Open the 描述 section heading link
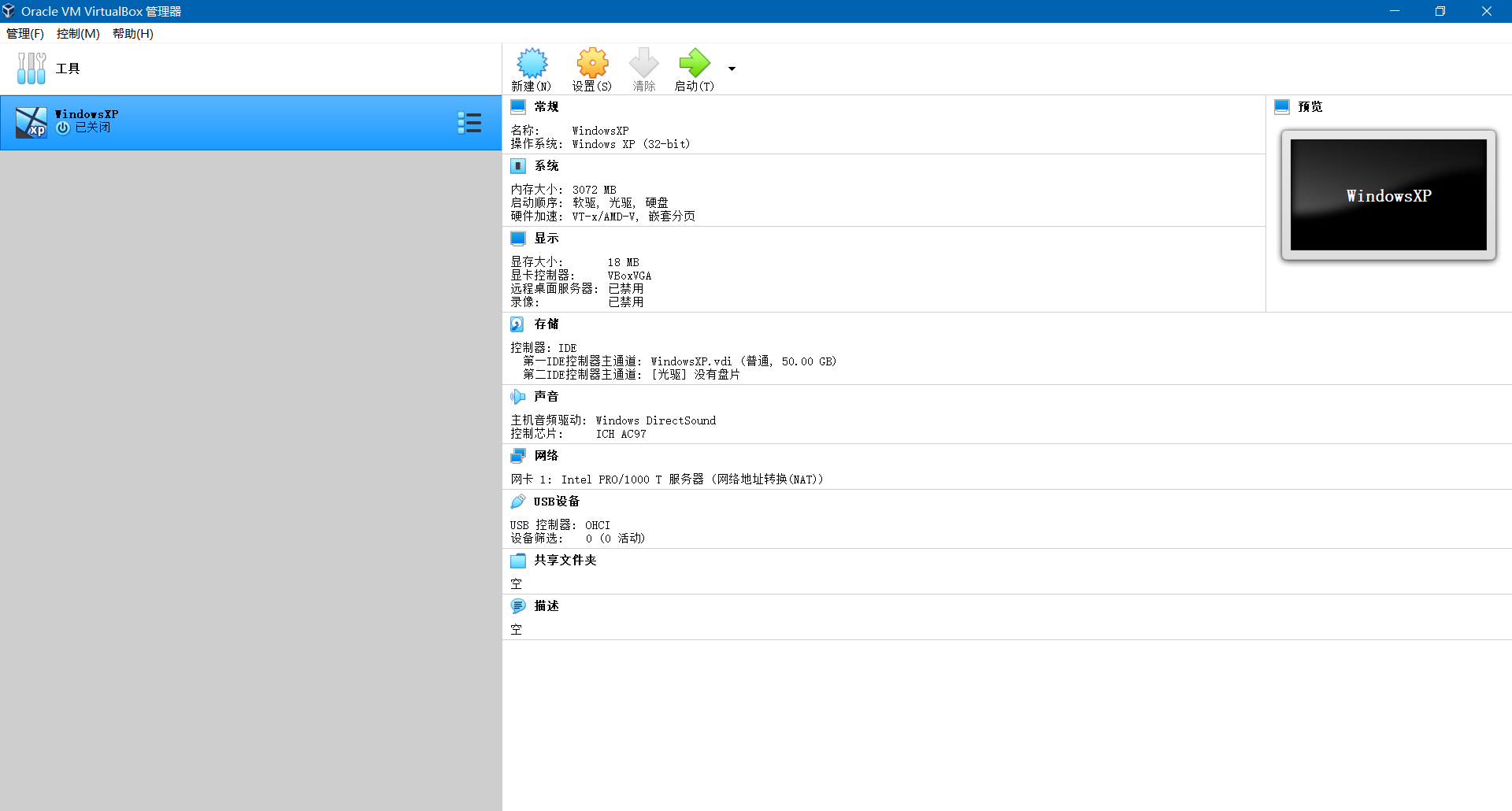The height and width of the screenshot is (811, 1512). click(x=547, y=606)
